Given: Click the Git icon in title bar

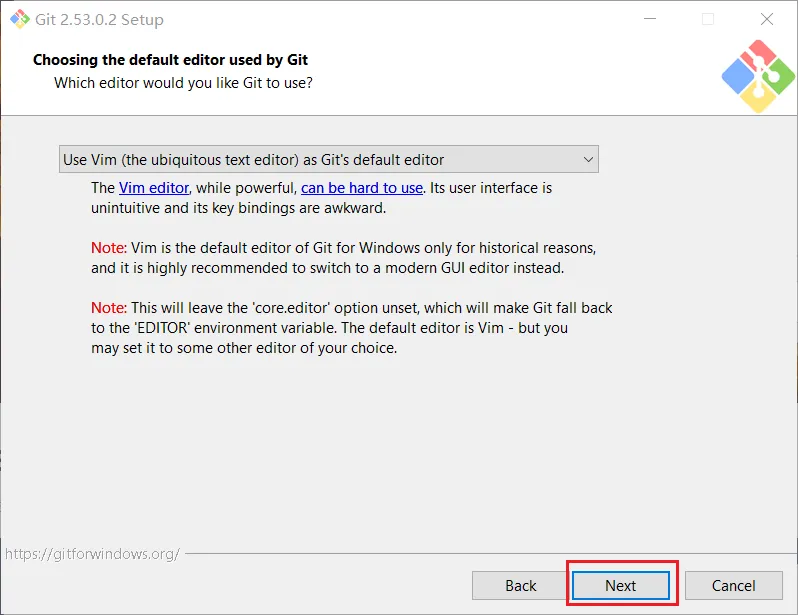Looking at the screenshot, I should point(19,19).
